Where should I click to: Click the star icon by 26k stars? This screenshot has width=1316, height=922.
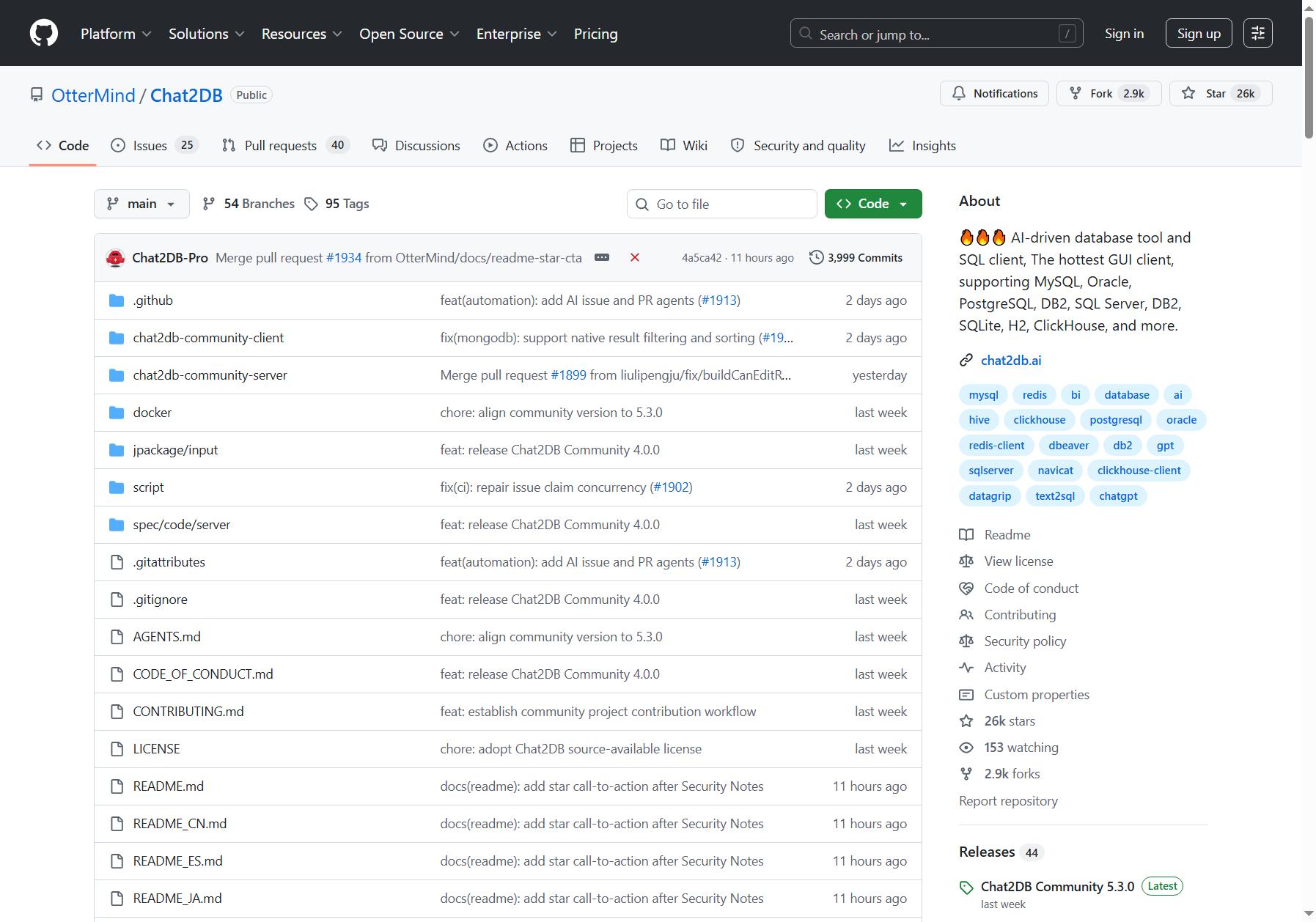966,721
